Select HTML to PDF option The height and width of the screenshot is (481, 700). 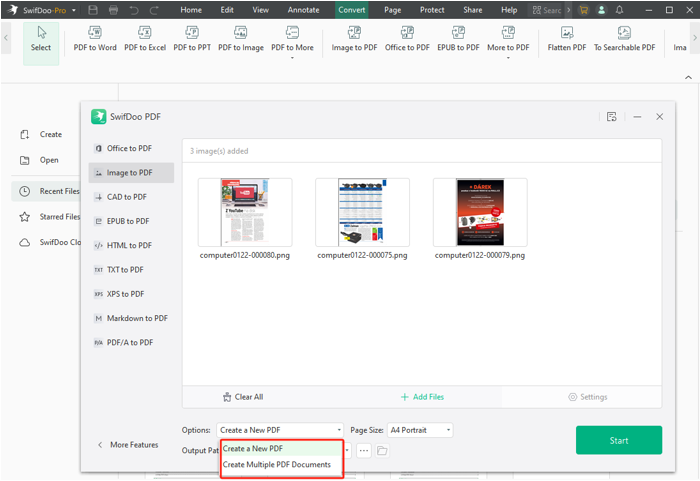click(x=131, y=245)
